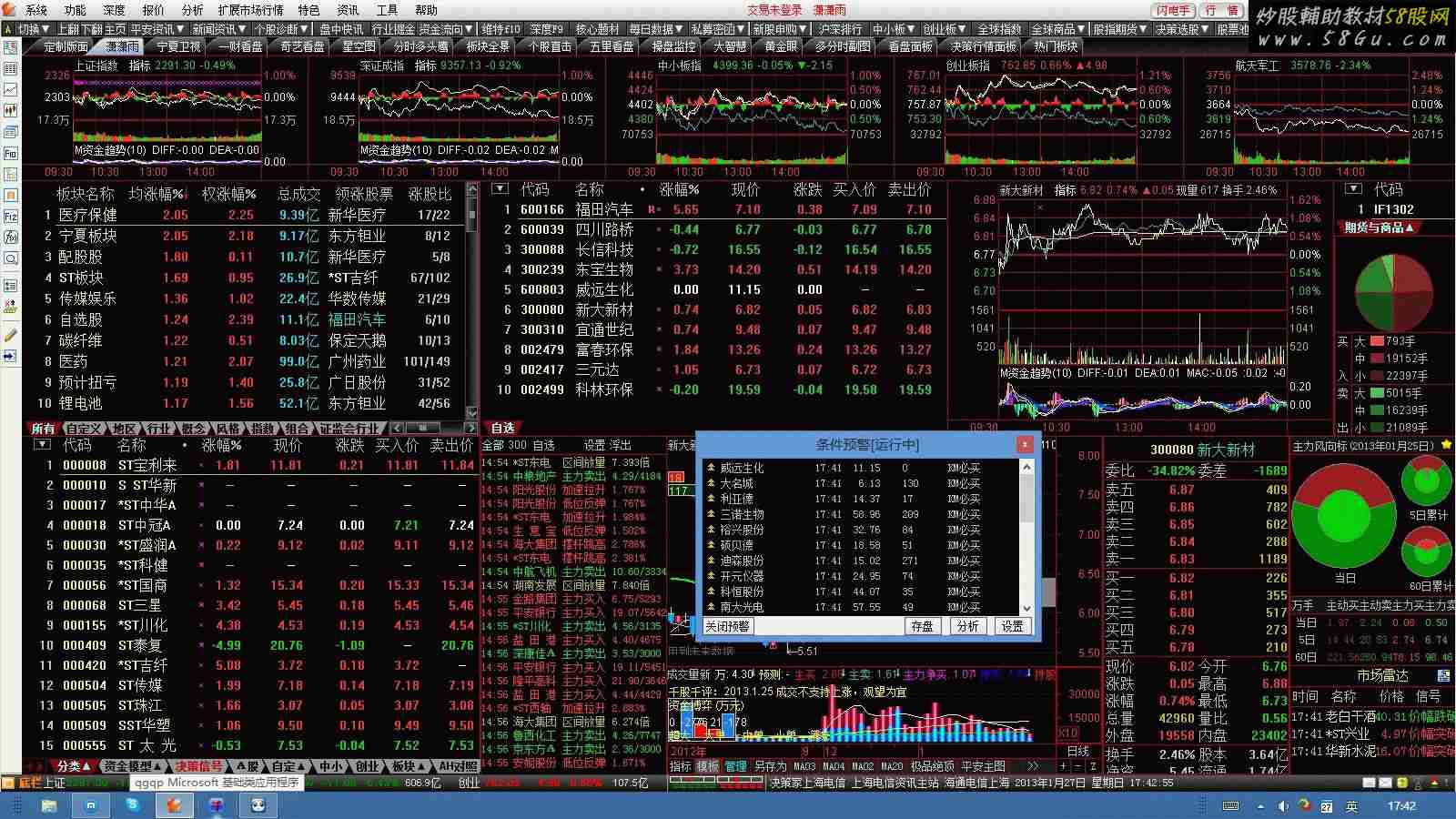Viewport: 1456px width, 819px height.
Task: Click the 'A' icon left of 切换
Action: (8, 29)
